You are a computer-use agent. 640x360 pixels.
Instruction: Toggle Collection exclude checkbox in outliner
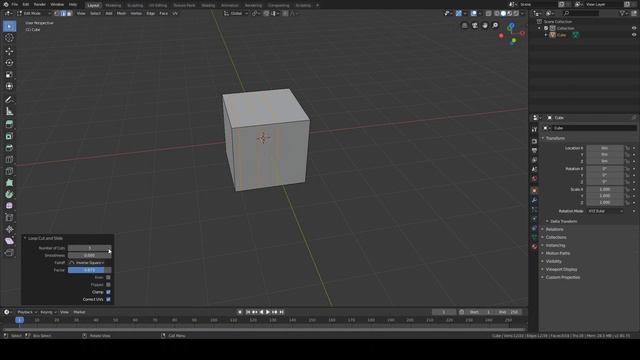(546, 28)
